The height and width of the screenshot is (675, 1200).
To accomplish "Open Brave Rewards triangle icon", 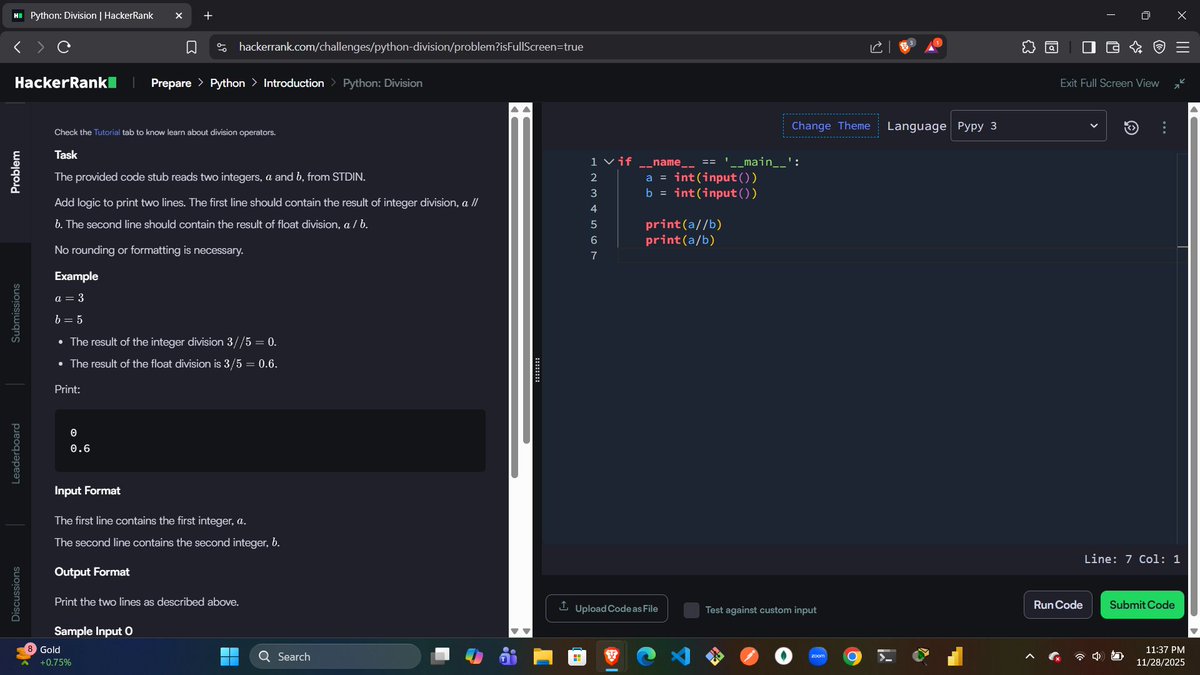I will pos(931,46).
